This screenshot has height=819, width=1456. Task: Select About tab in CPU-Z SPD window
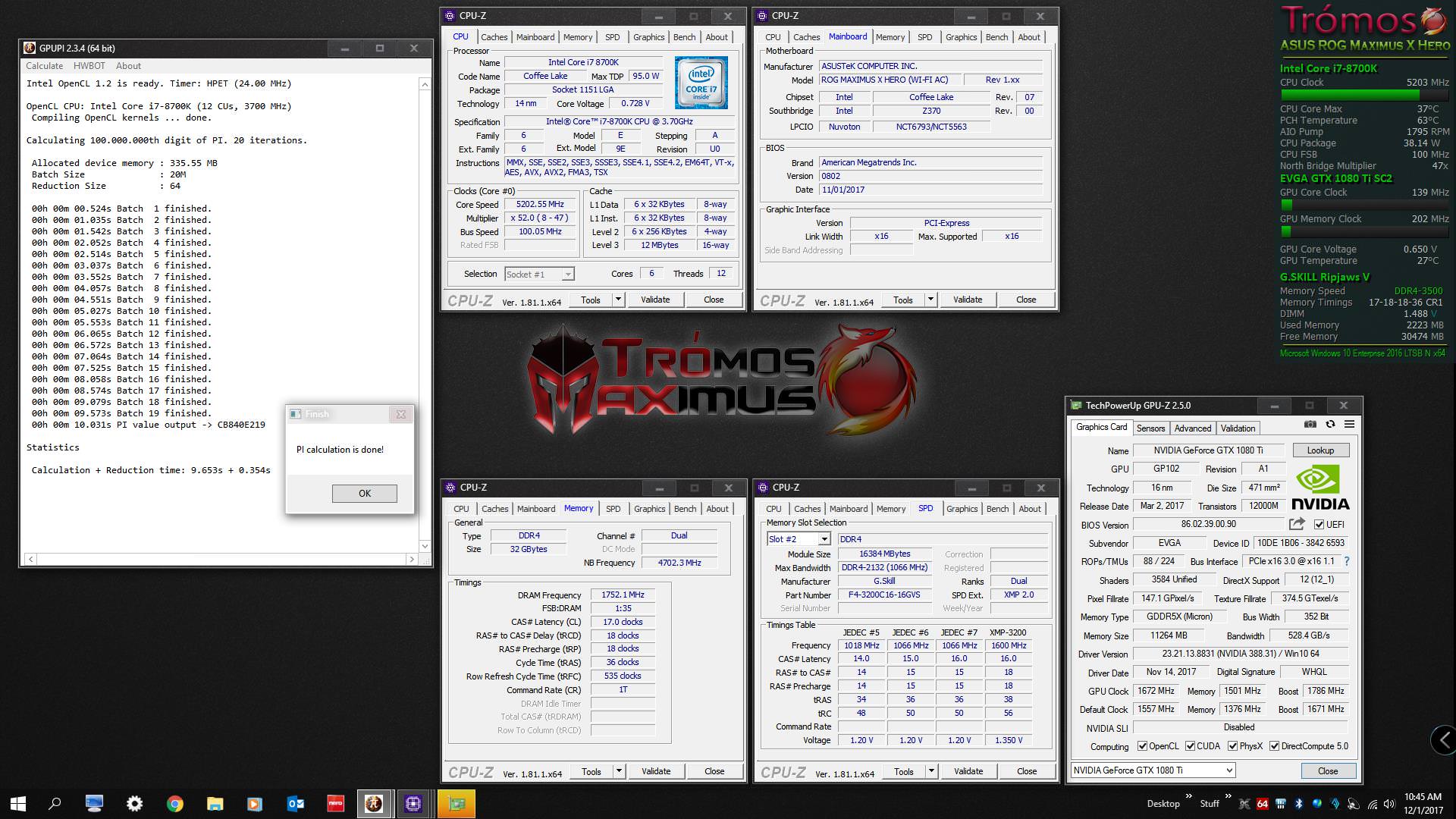click(x=1030, y=509)
